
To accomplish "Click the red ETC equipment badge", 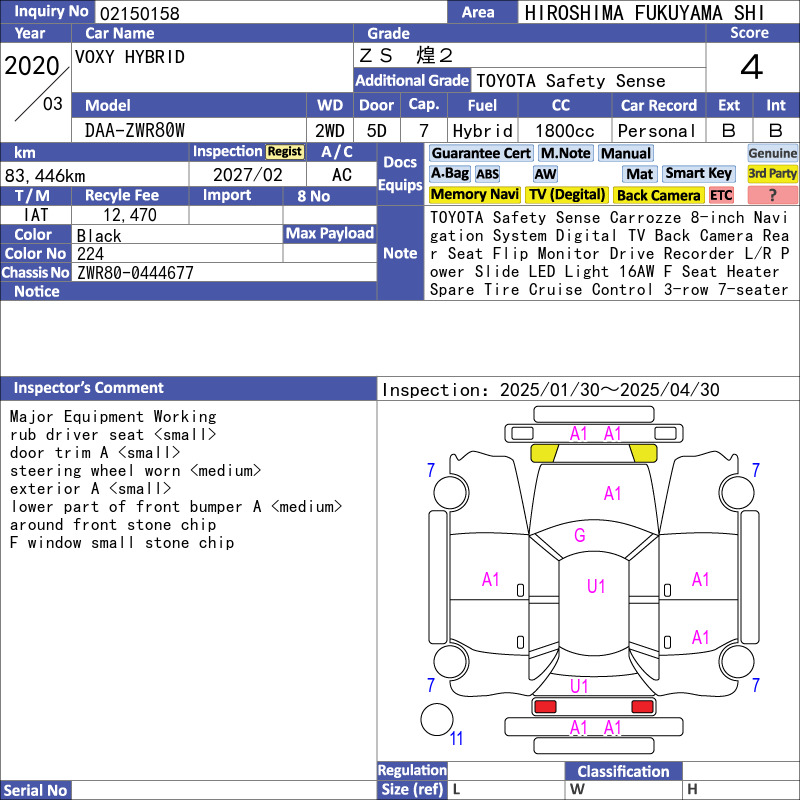I will 721,195.
